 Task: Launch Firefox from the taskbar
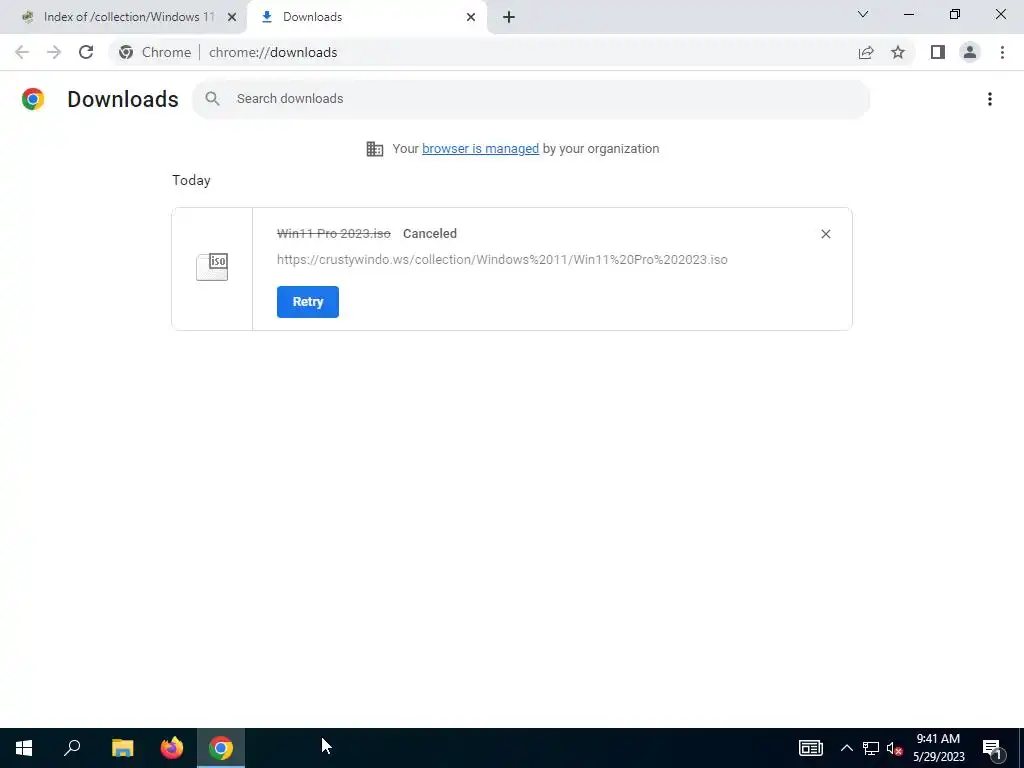point(172,748)
